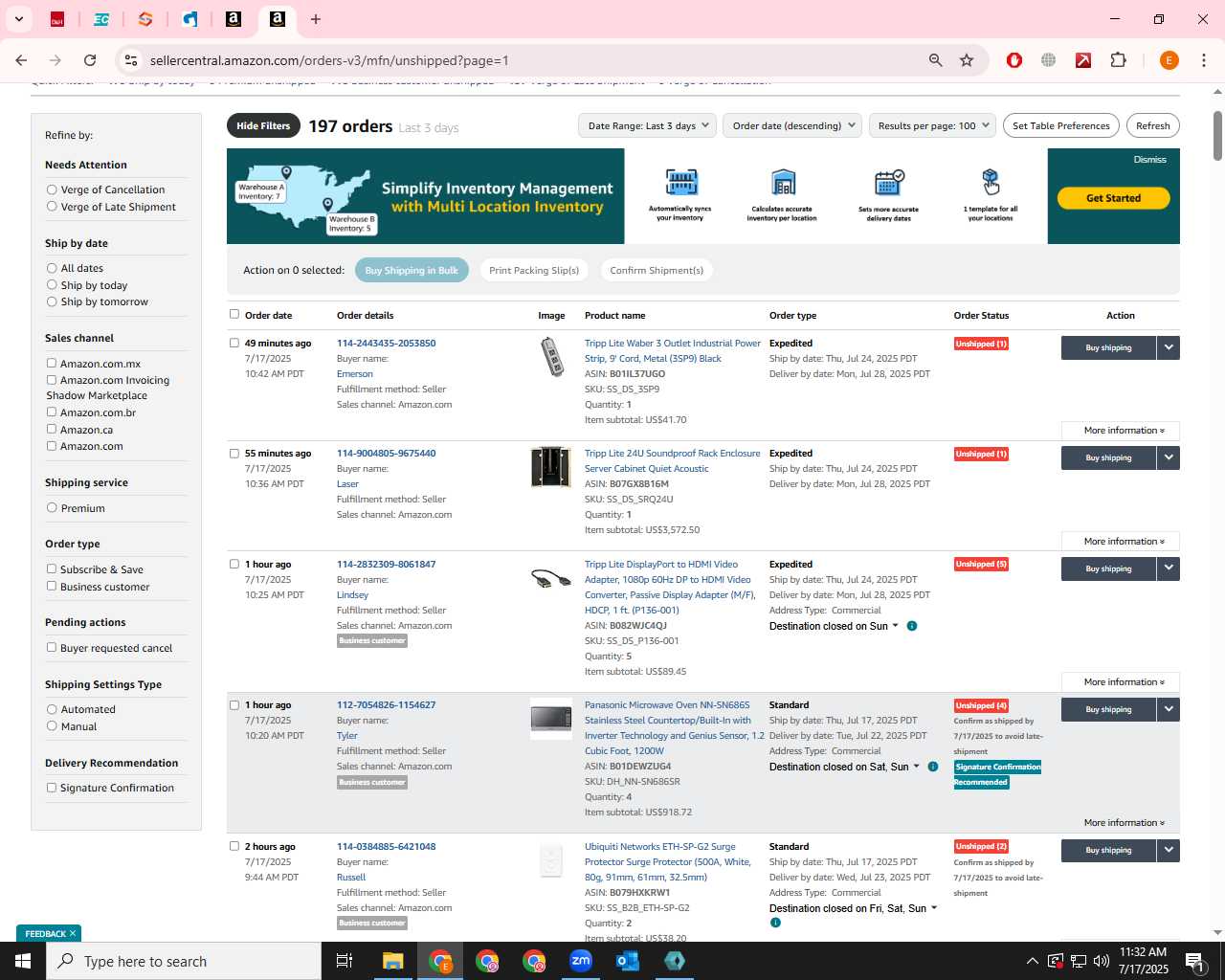Open the Date Range: Last 3 days dropdown
The image size is (1225, 980).
tap(647, 125)
